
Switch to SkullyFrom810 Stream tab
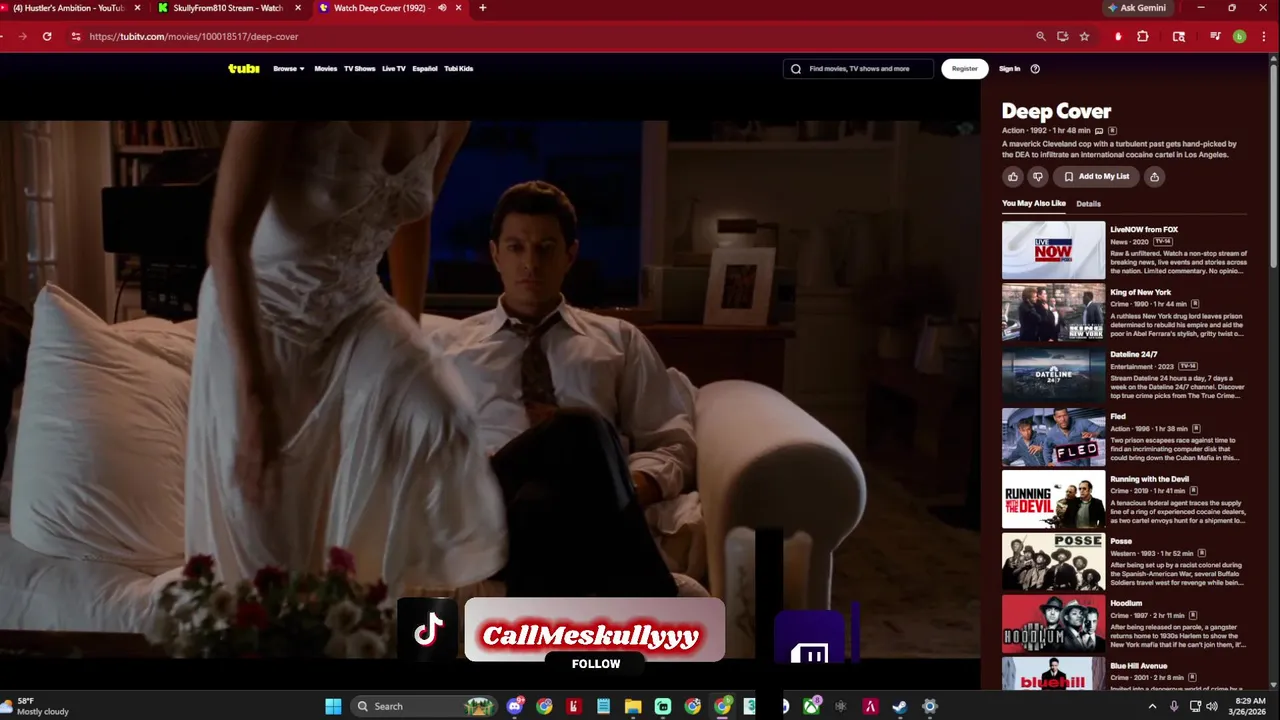tap(228, 8)
